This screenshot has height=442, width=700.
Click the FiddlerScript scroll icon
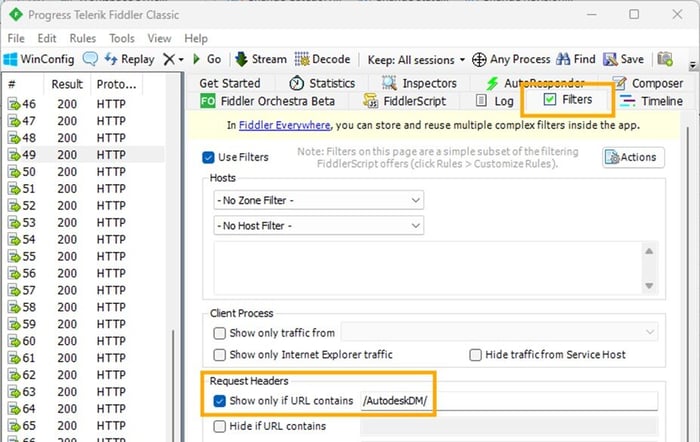371,101
